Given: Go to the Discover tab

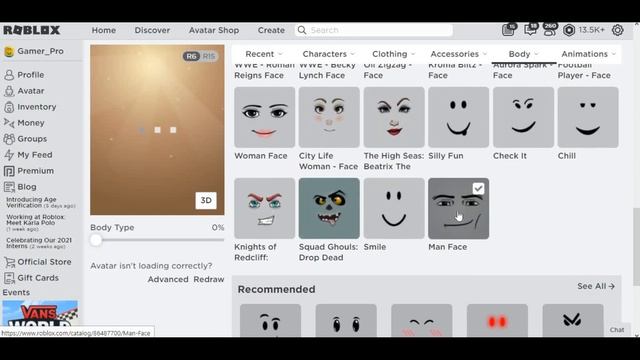Looking at the screenshot, I should pos(152,30).
